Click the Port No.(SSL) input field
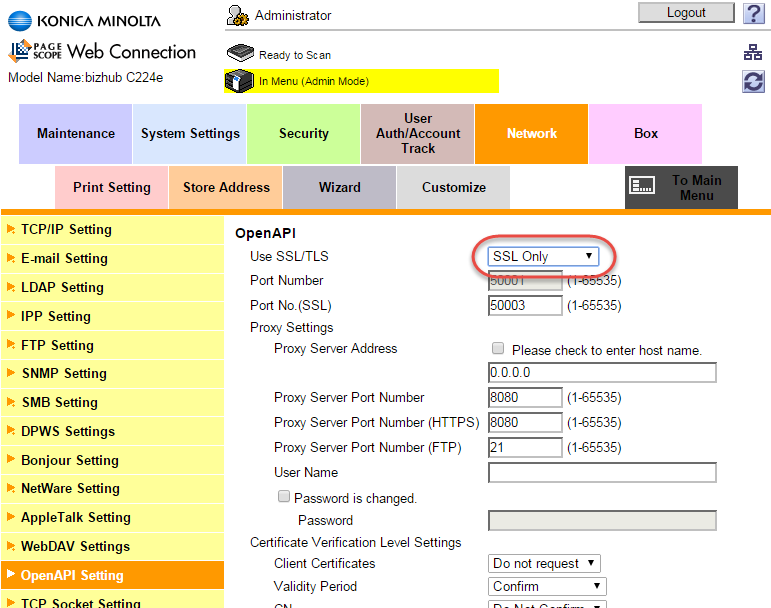The width and height of the screenshot is (771, 608). pos(525,306)
